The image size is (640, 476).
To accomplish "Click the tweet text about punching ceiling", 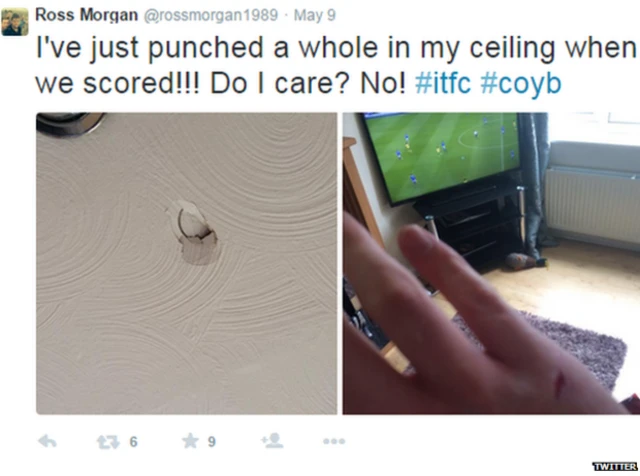I will (336, 65).
